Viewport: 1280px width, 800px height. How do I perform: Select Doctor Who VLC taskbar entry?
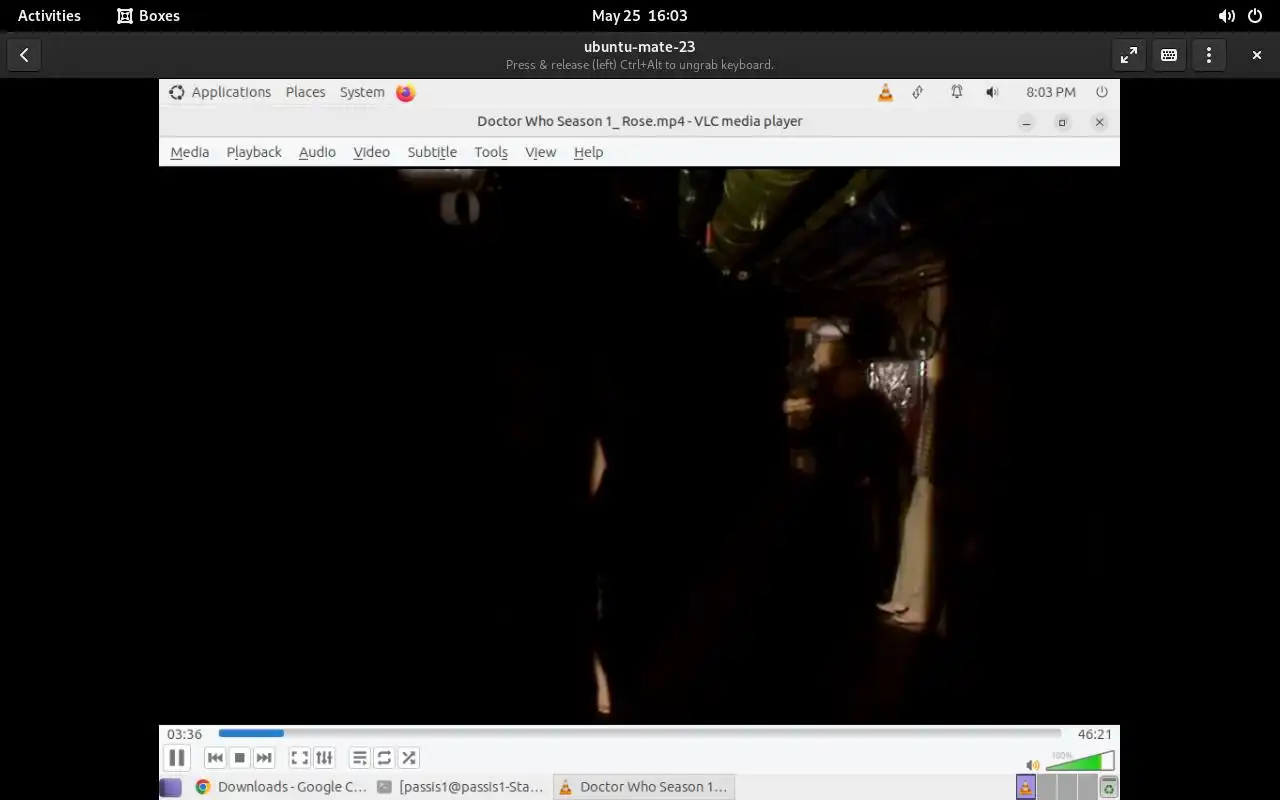coord(644,787)
